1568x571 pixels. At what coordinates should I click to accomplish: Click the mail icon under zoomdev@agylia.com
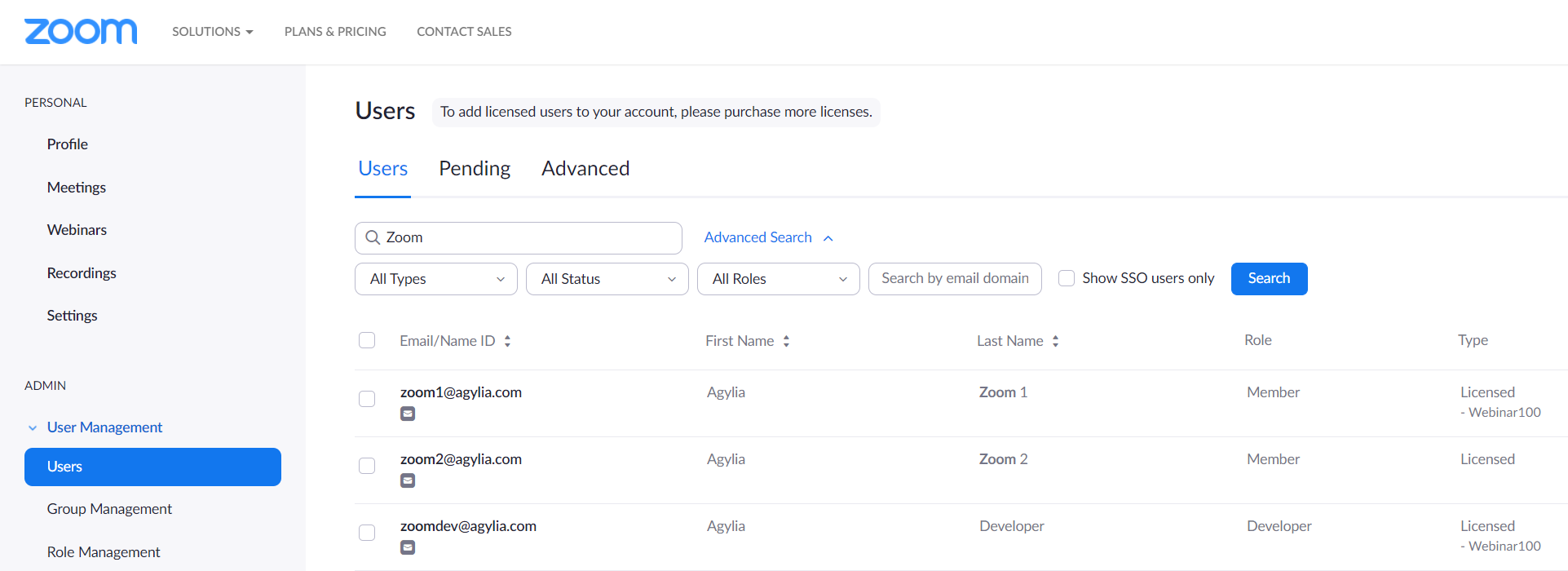pos(408,547)
